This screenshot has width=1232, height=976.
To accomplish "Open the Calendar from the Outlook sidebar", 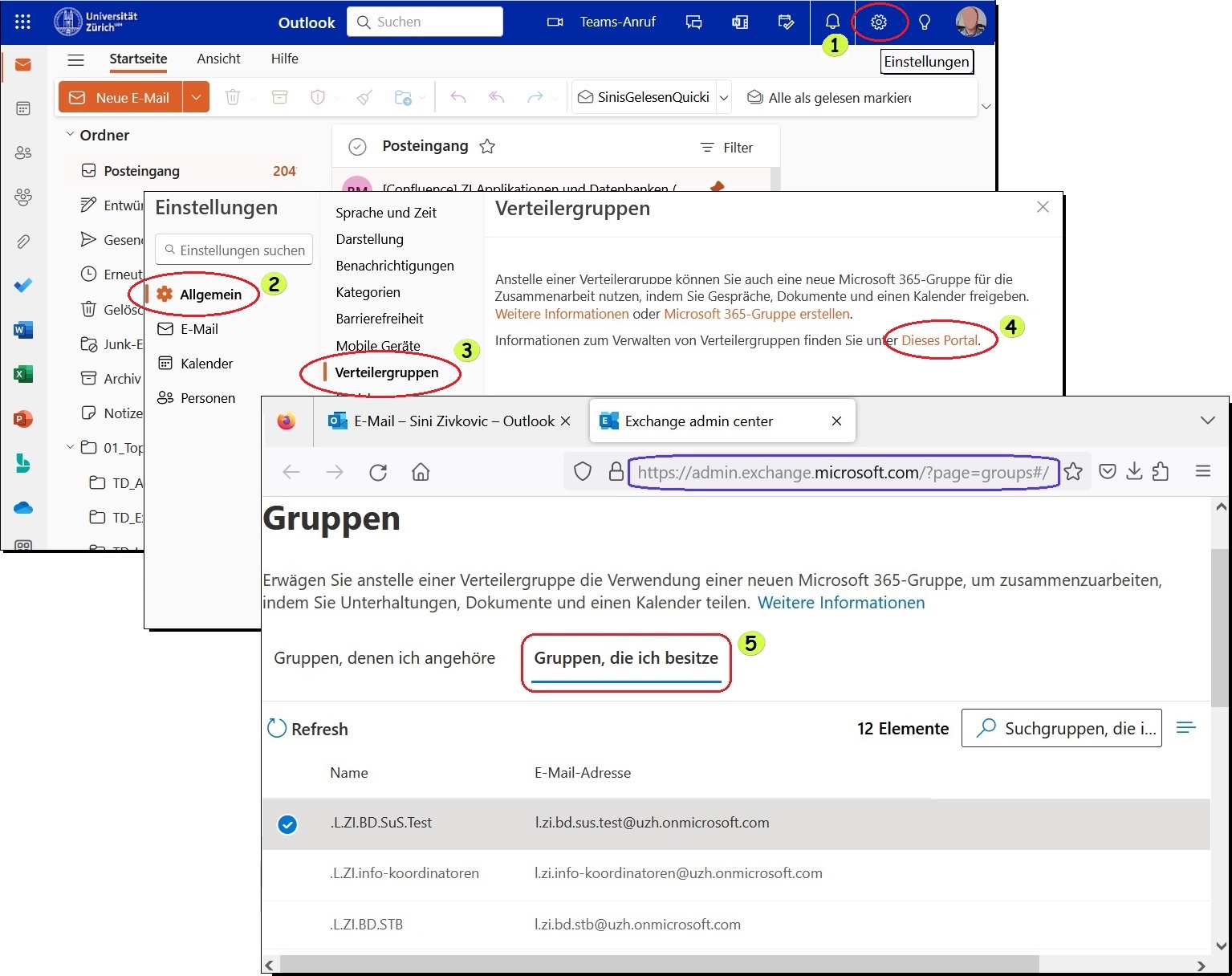I will 23,108.
